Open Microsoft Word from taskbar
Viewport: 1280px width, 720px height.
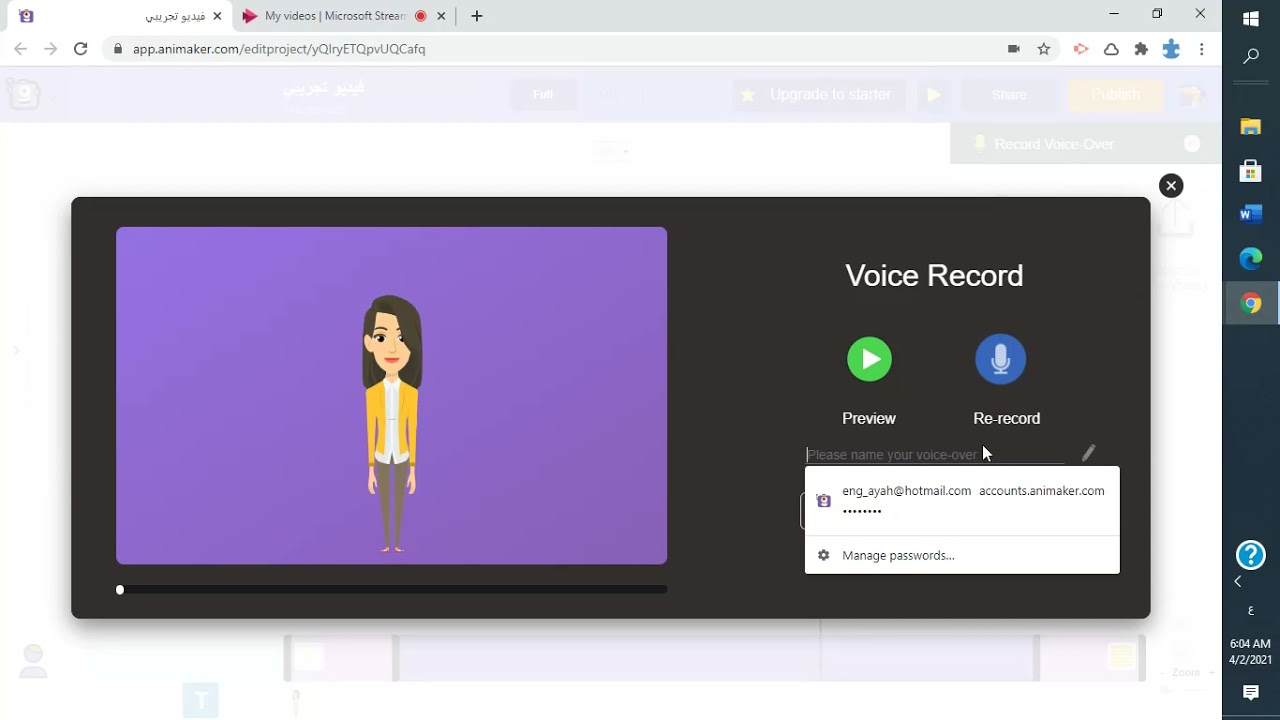pyautogui.click(x=1251, y=215)
